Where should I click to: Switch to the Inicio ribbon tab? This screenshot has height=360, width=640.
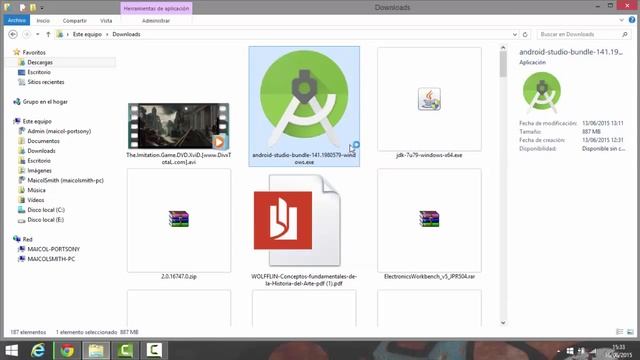(x=43, y=20)
